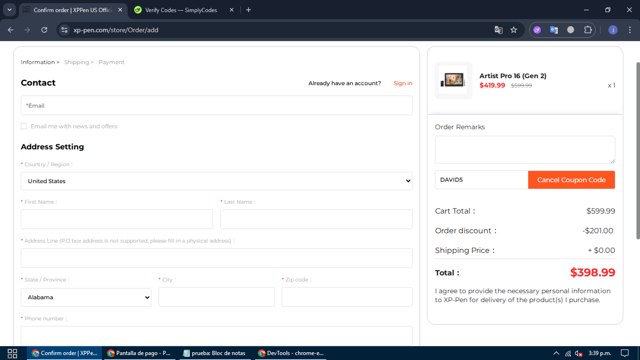Go to the Payment checkout step
Viewport: 640px width, 360px height.
(x=111, y=62)
